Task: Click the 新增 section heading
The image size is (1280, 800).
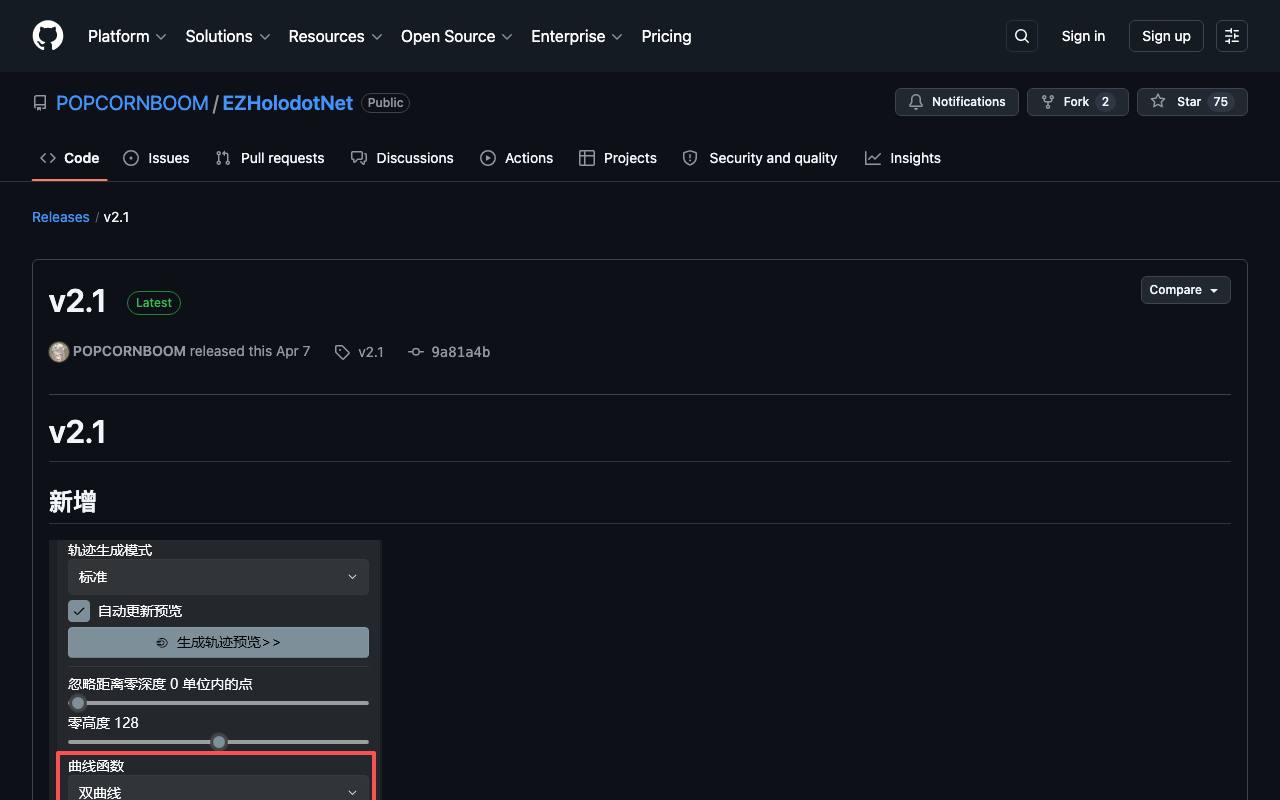Action: [x=73, y=502]
